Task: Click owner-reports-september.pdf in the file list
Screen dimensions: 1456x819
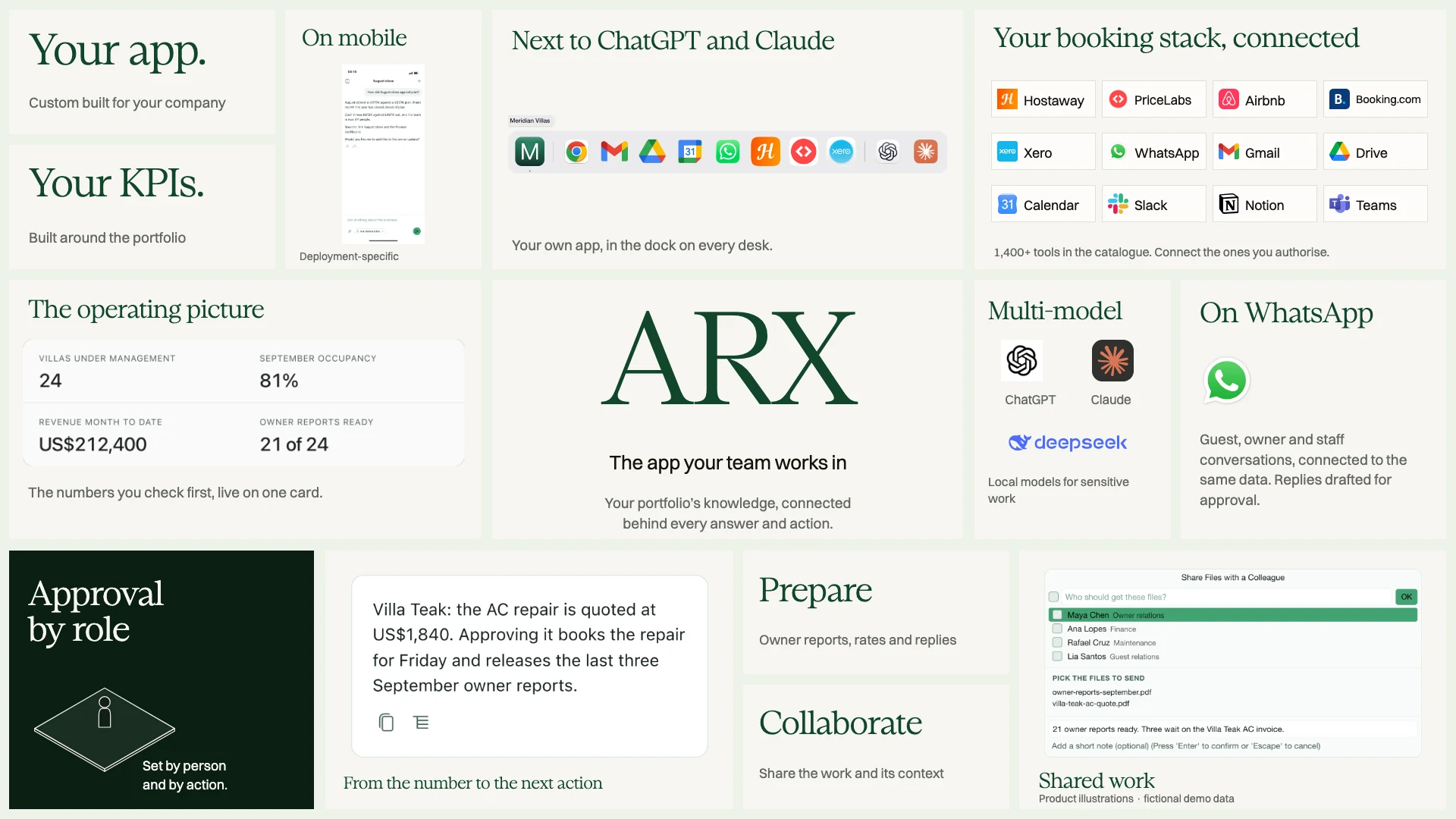Action: (x=1101, y=692)
